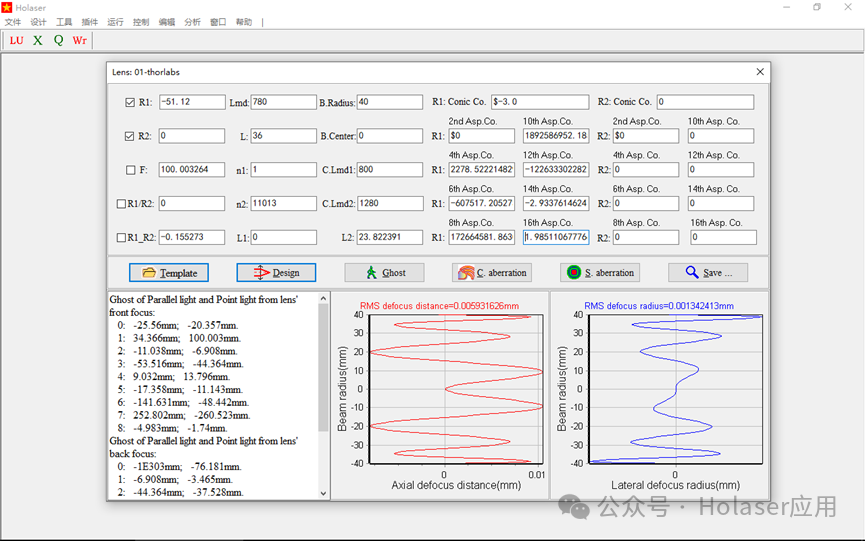Click the ghost list scrollbar down arrow
This screenshot has height=541, width=865.
click(x=323, y=494)
